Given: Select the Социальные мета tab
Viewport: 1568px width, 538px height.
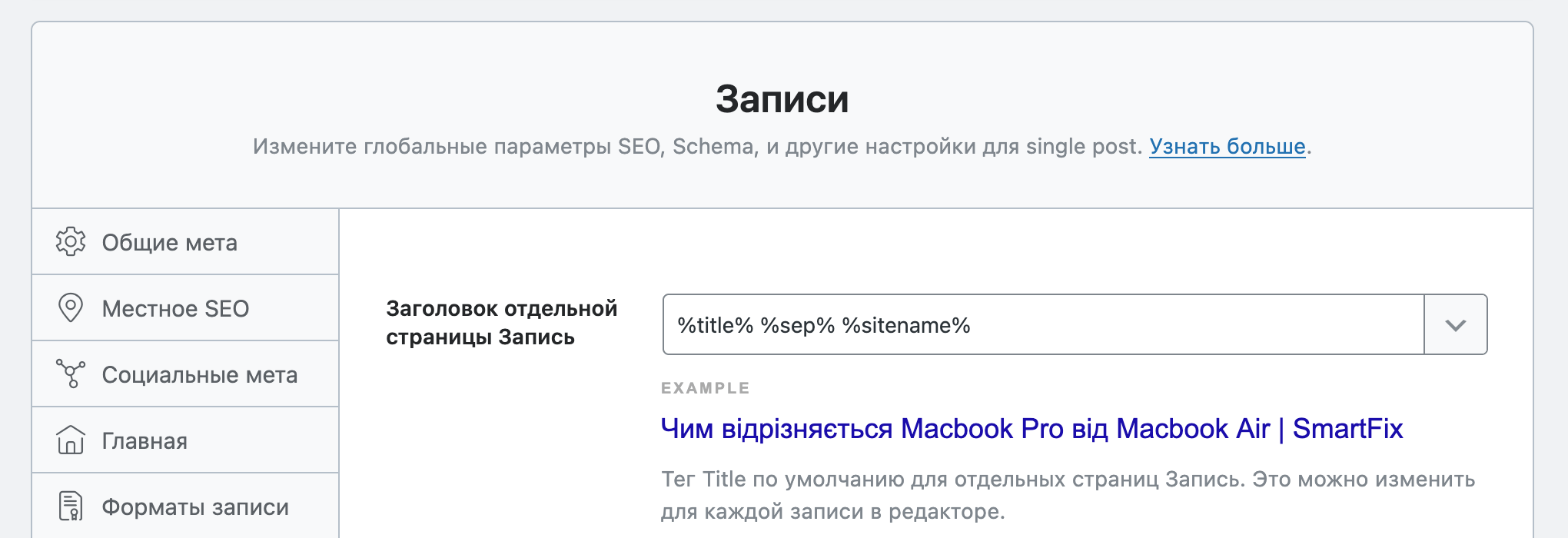Looking at the screenshot, I should [185, 374].
